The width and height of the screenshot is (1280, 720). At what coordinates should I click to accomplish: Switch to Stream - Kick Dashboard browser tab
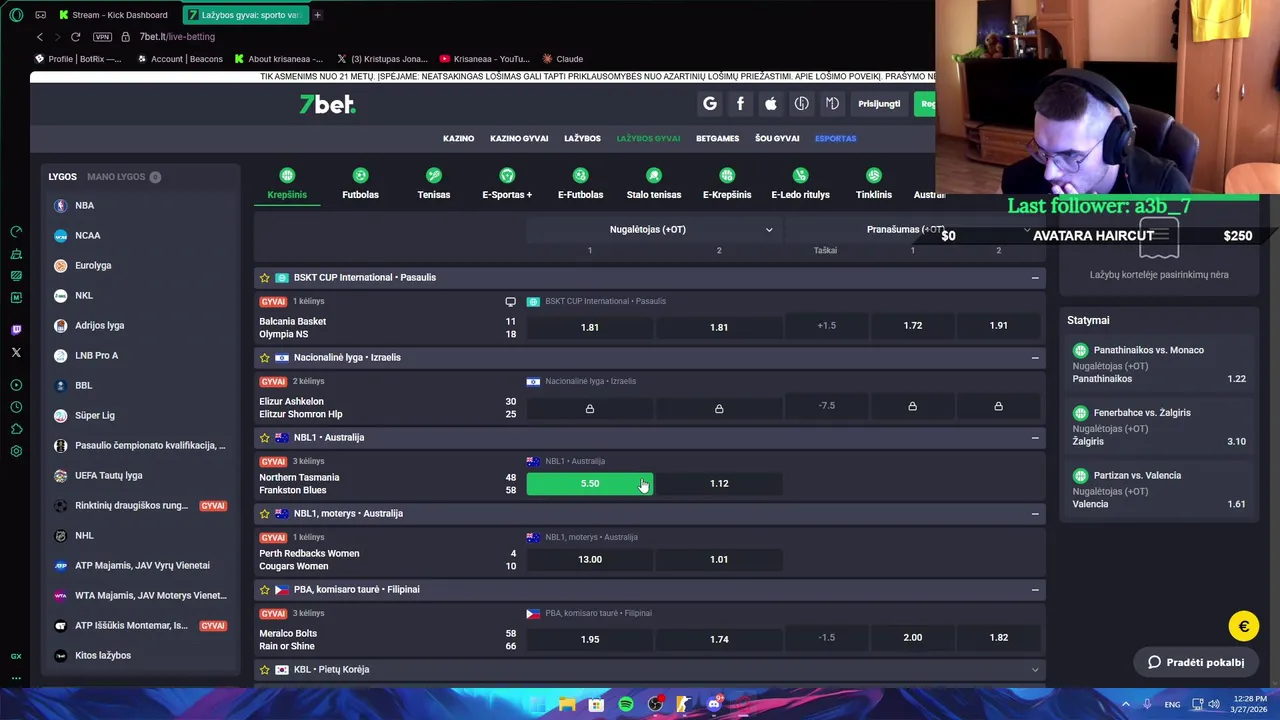(x=112, y=15)
